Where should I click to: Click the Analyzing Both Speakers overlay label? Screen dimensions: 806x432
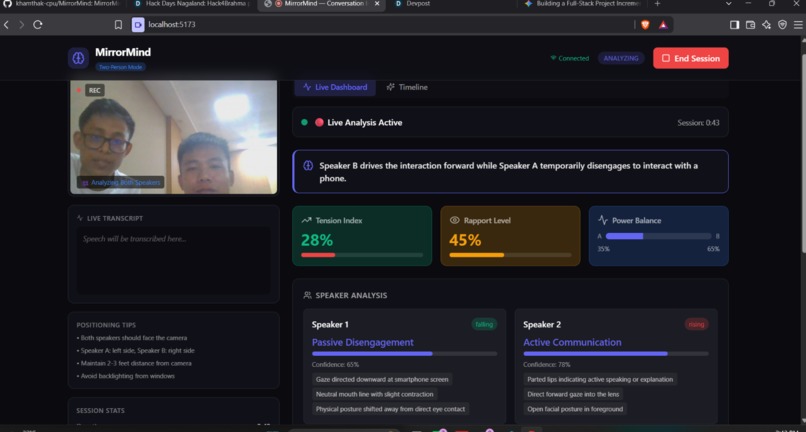coord(121,182)
